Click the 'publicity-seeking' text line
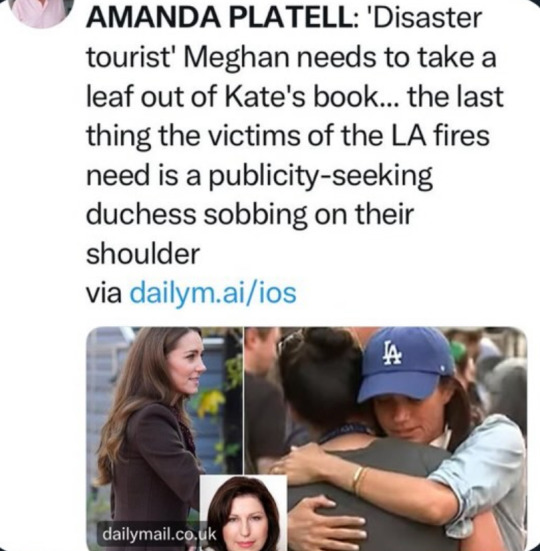This screenshot has width=540, height=551. pyautogui.click(x=321, y=176)
